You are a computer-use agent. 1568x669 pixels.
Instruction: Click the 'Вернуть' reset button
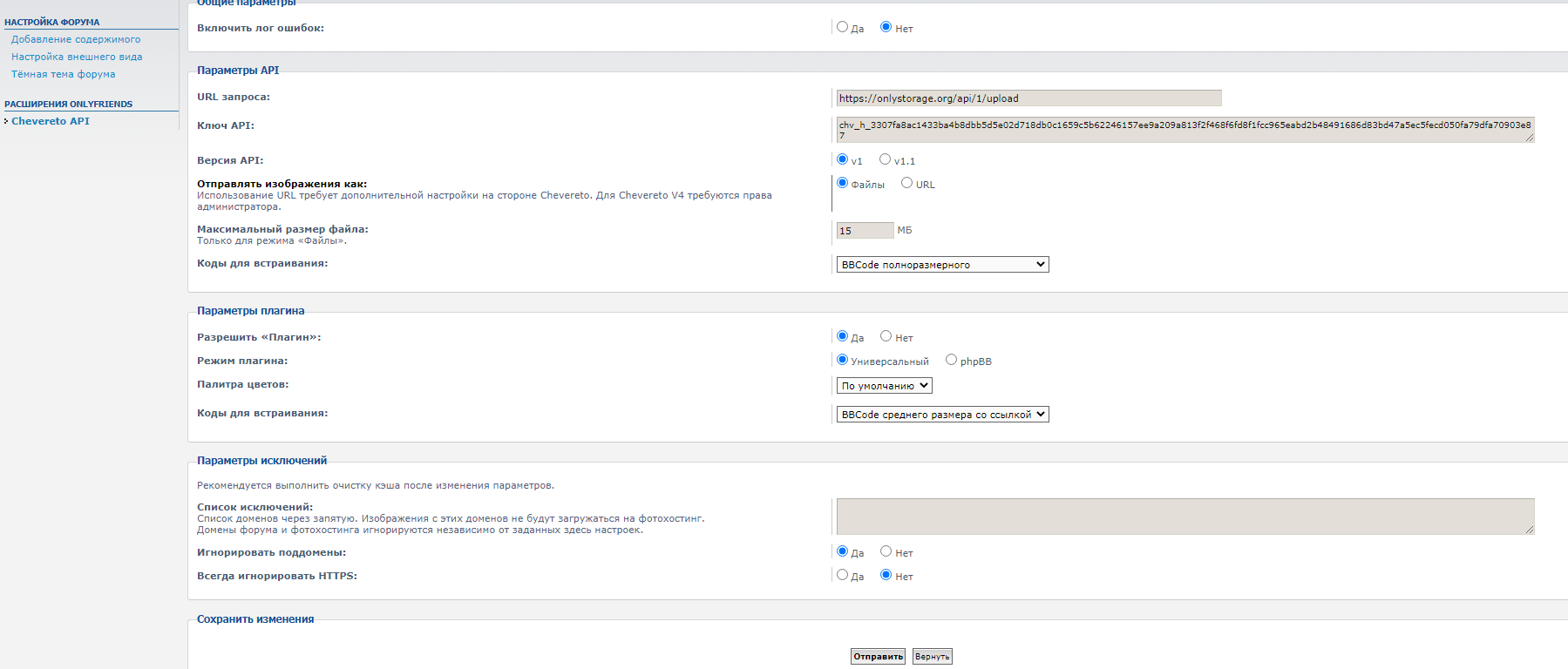coord(932,657)
